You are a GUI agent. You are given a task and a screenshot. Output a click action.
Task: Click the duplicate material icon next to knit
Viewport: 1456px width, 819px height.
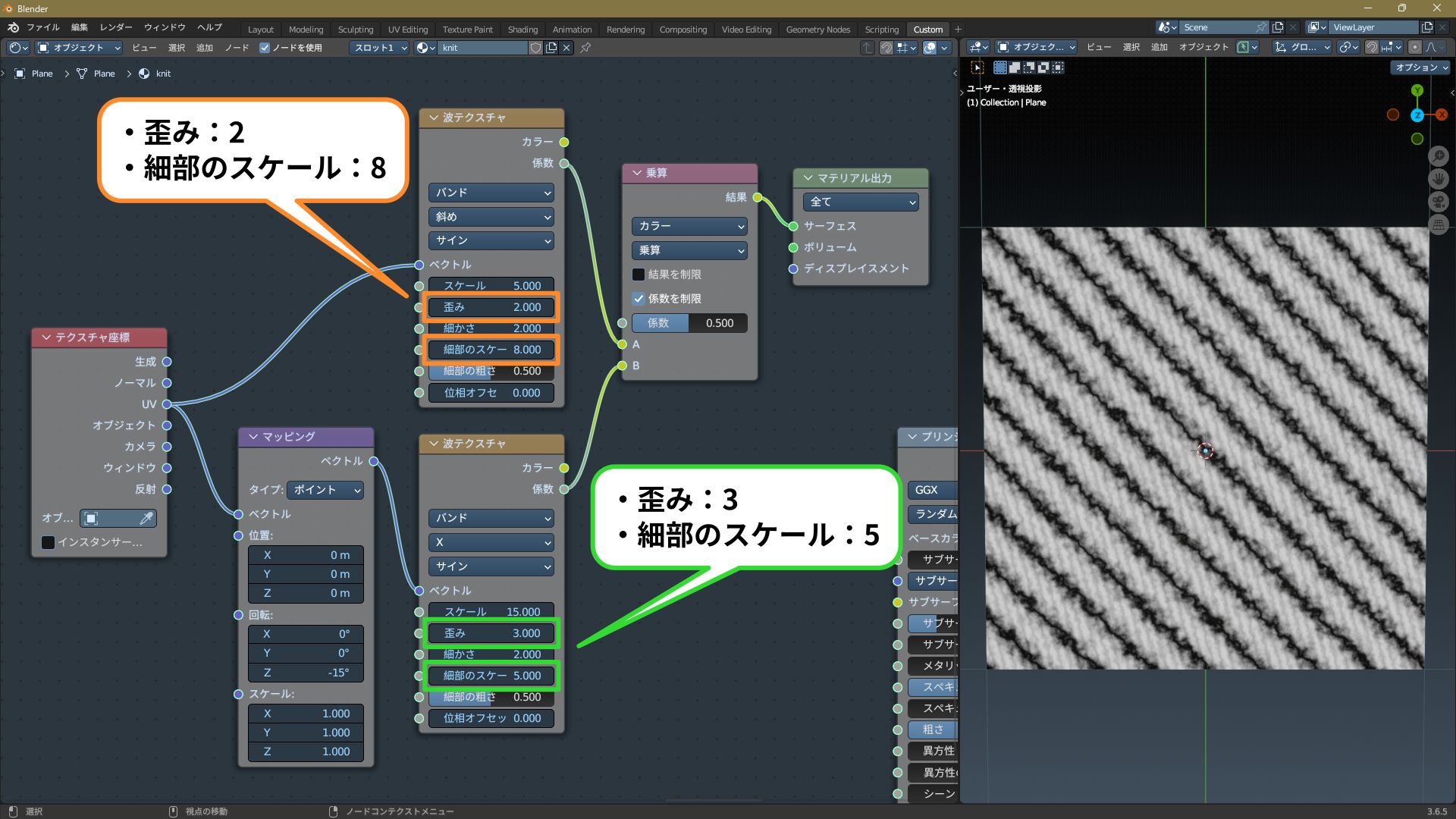pyautogui.click(x=551, y=48)
